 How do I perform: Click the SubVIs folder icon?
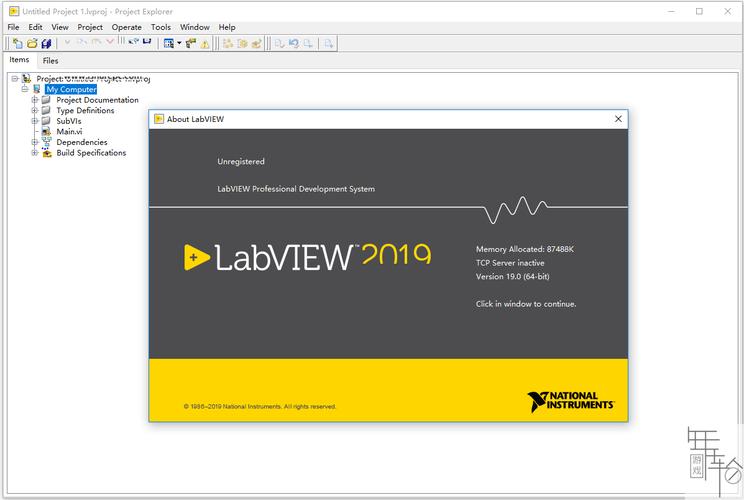coord(46,121)
